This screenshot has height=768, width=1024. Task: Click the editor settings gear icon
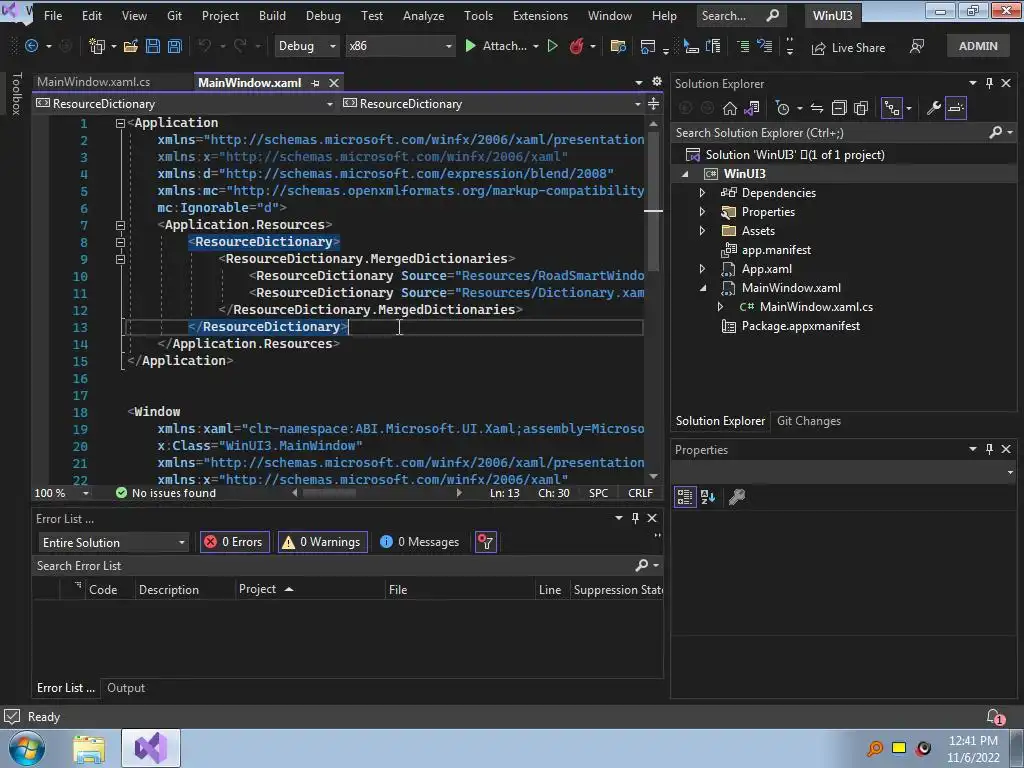(657, 82)
